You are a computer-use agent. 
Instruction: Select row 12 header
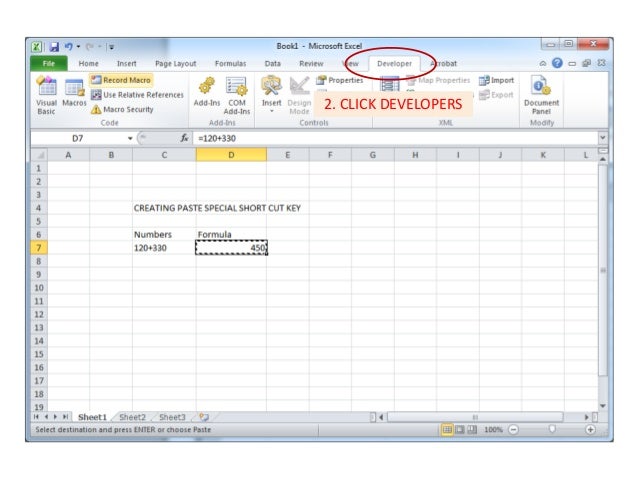[39, 314]
